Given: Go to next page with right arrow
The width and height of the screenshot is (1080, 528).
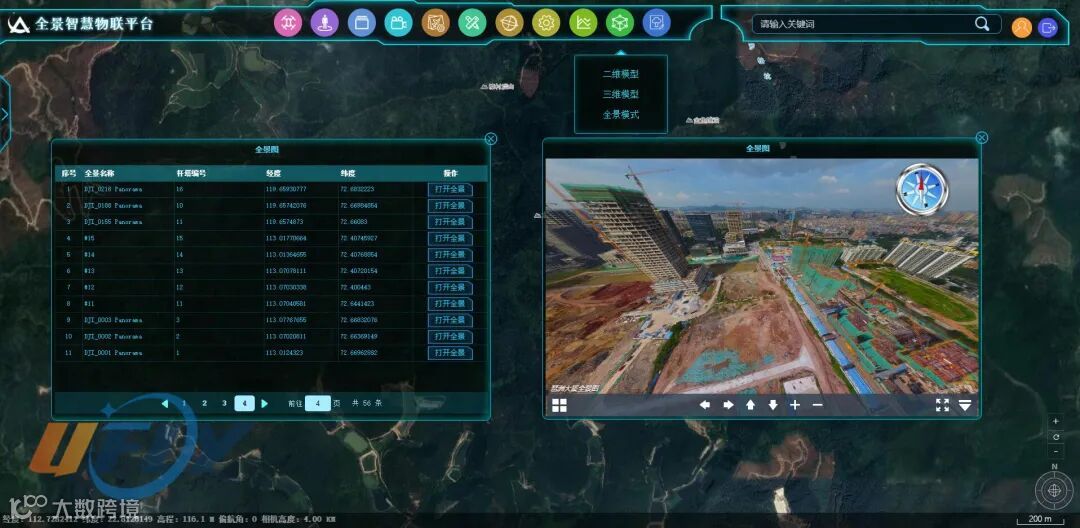Looking at the screenshot, I should [x=264, y=403].
